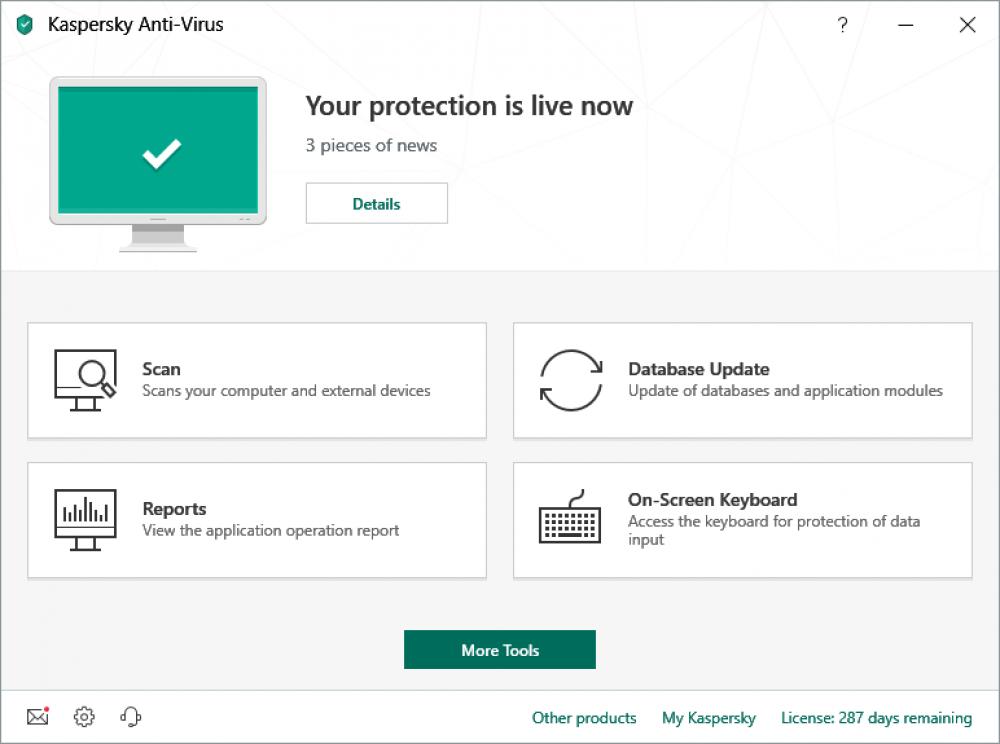Screen dimensions: 1000x744
Task: Open the help question mark icon
Action: click(843, 25)
